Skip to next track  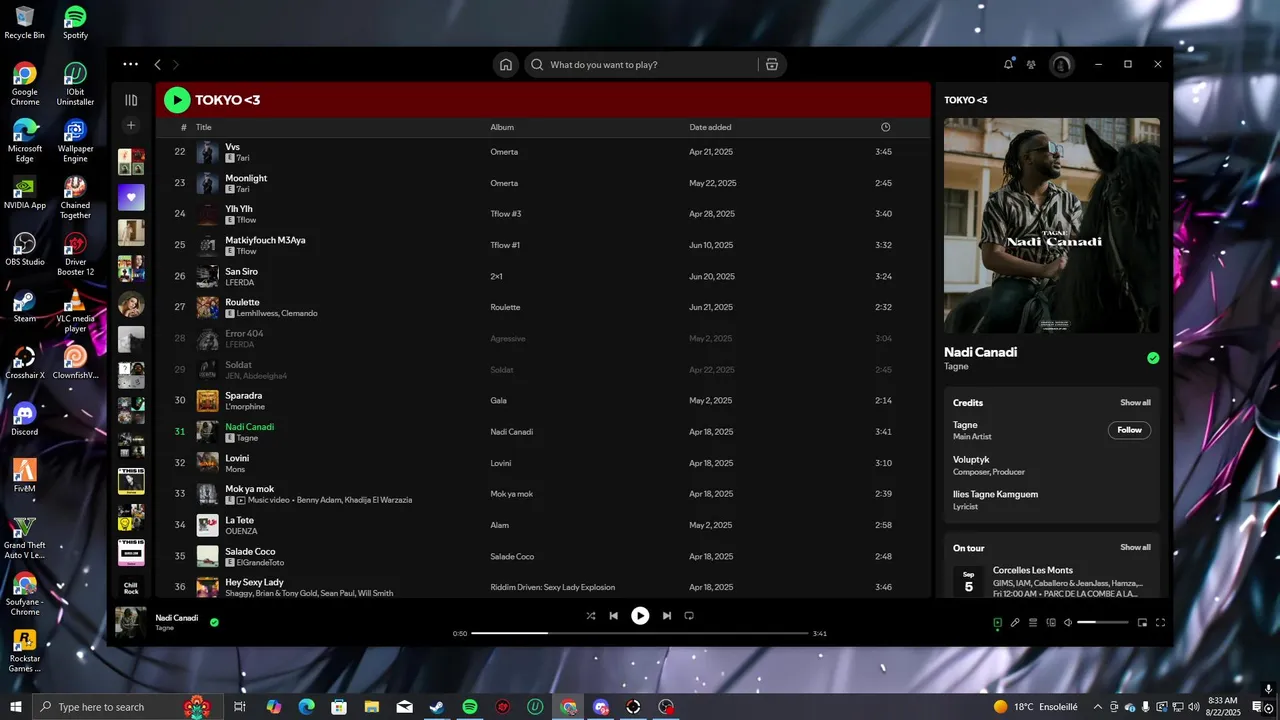[667, 616]
